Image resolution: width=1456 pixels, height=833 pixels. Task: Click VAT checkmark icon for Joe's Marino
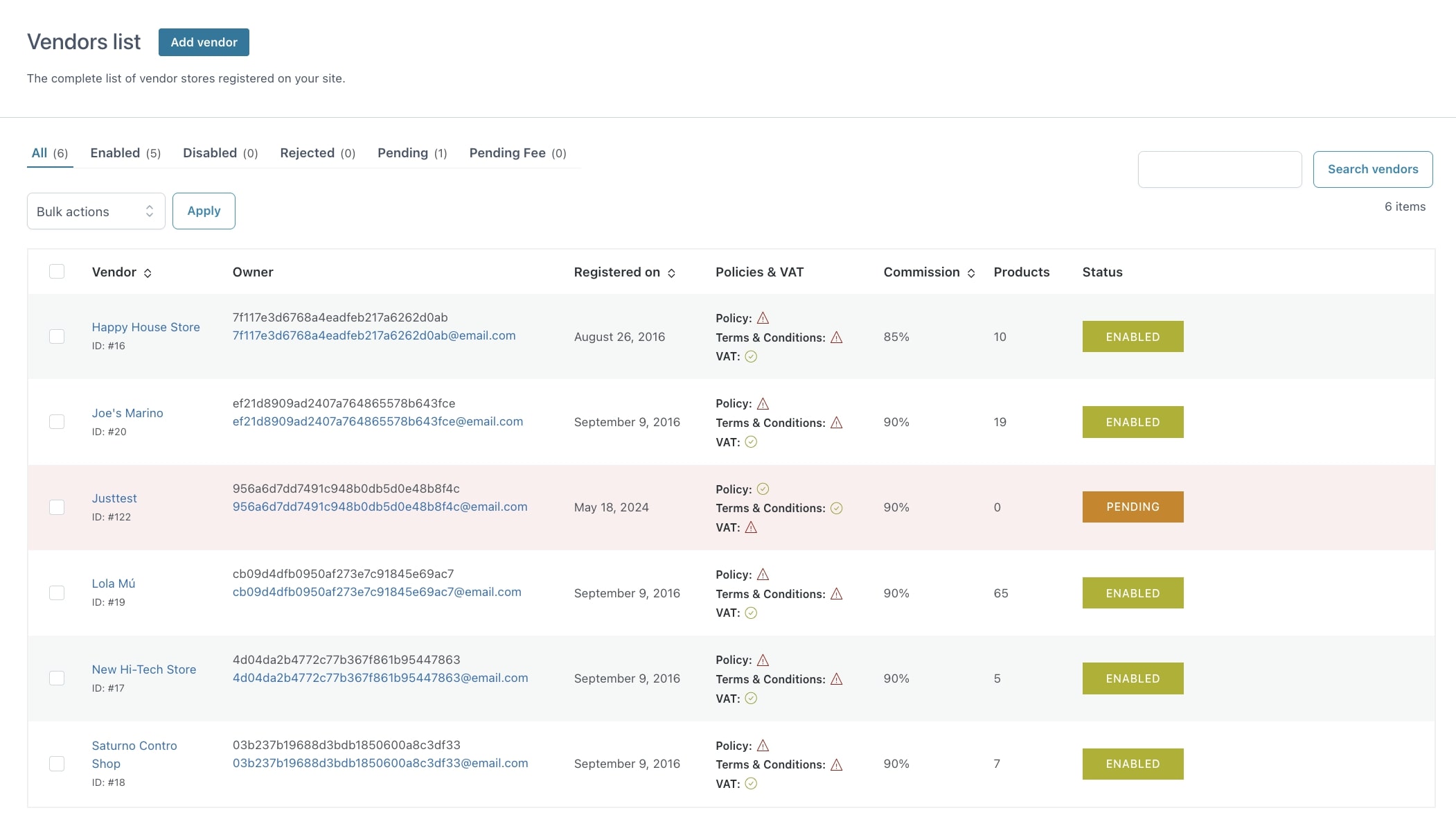(751, 442)
